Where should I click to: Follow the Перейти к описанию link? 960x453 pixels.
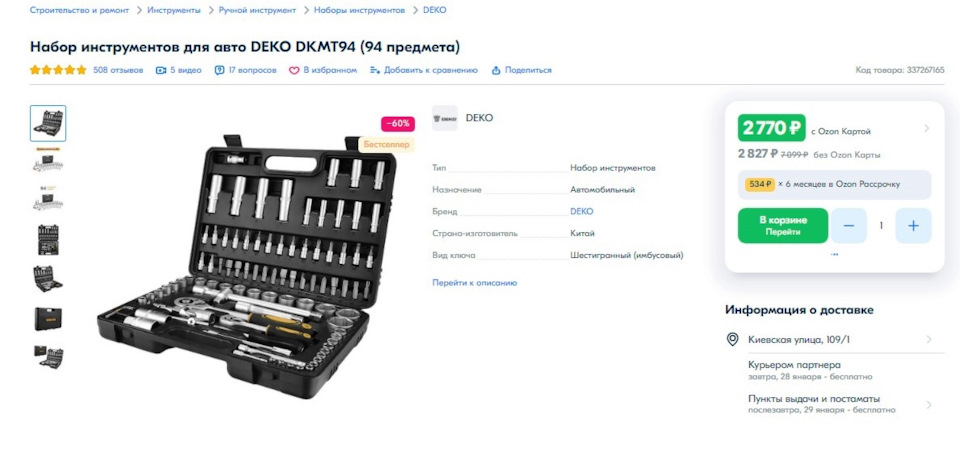(474, 283)
